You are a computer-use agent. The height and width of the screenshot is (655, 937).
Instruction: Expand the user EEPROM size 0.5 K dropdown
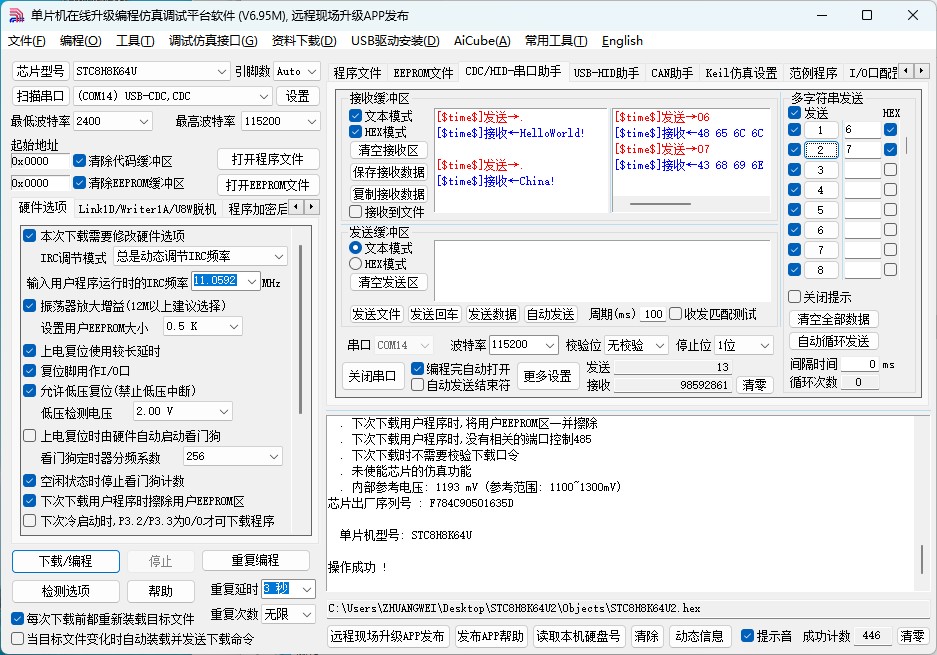pos(234,326)
